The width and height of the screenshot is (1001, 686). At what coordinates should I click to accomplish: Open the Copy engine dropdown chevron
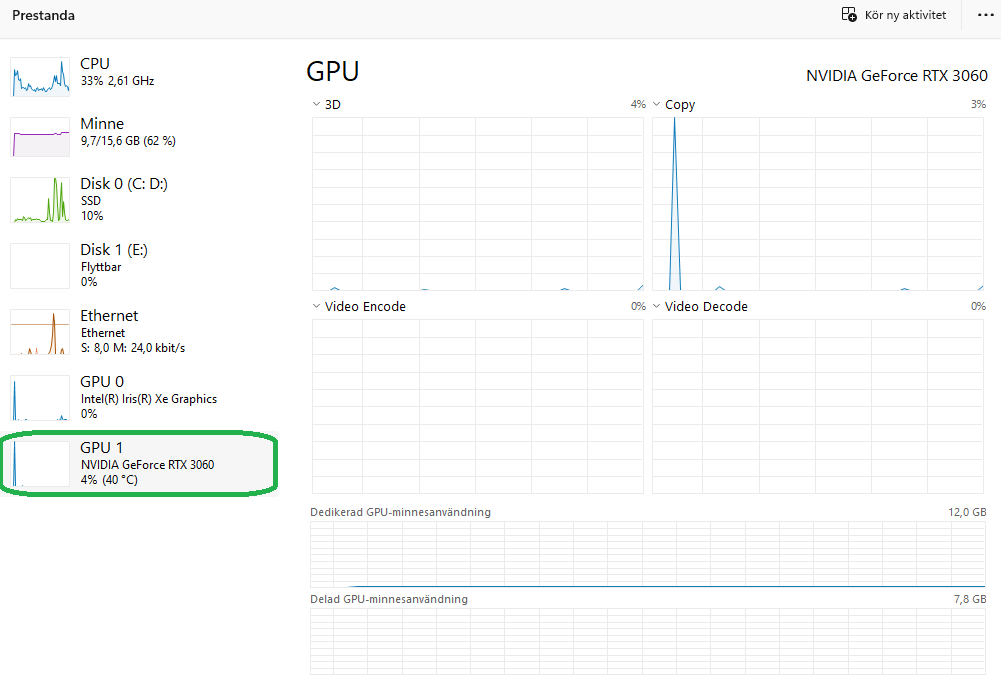click(657, 105)
